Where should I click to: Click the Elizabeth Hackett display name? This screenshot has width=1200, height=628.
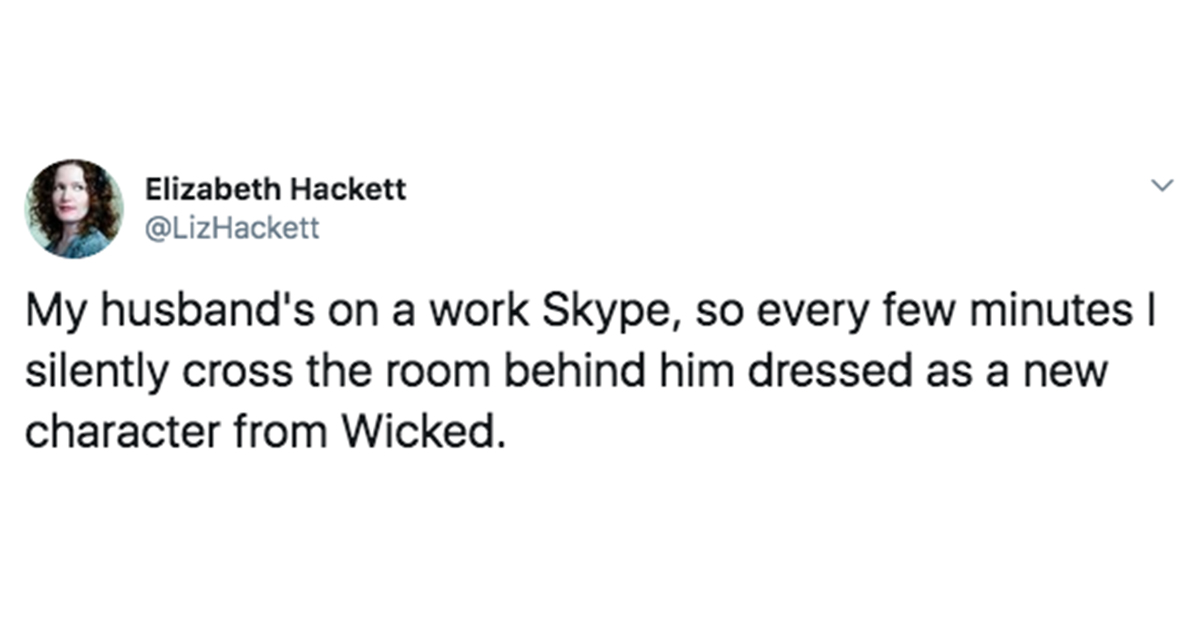coord(276,190)
